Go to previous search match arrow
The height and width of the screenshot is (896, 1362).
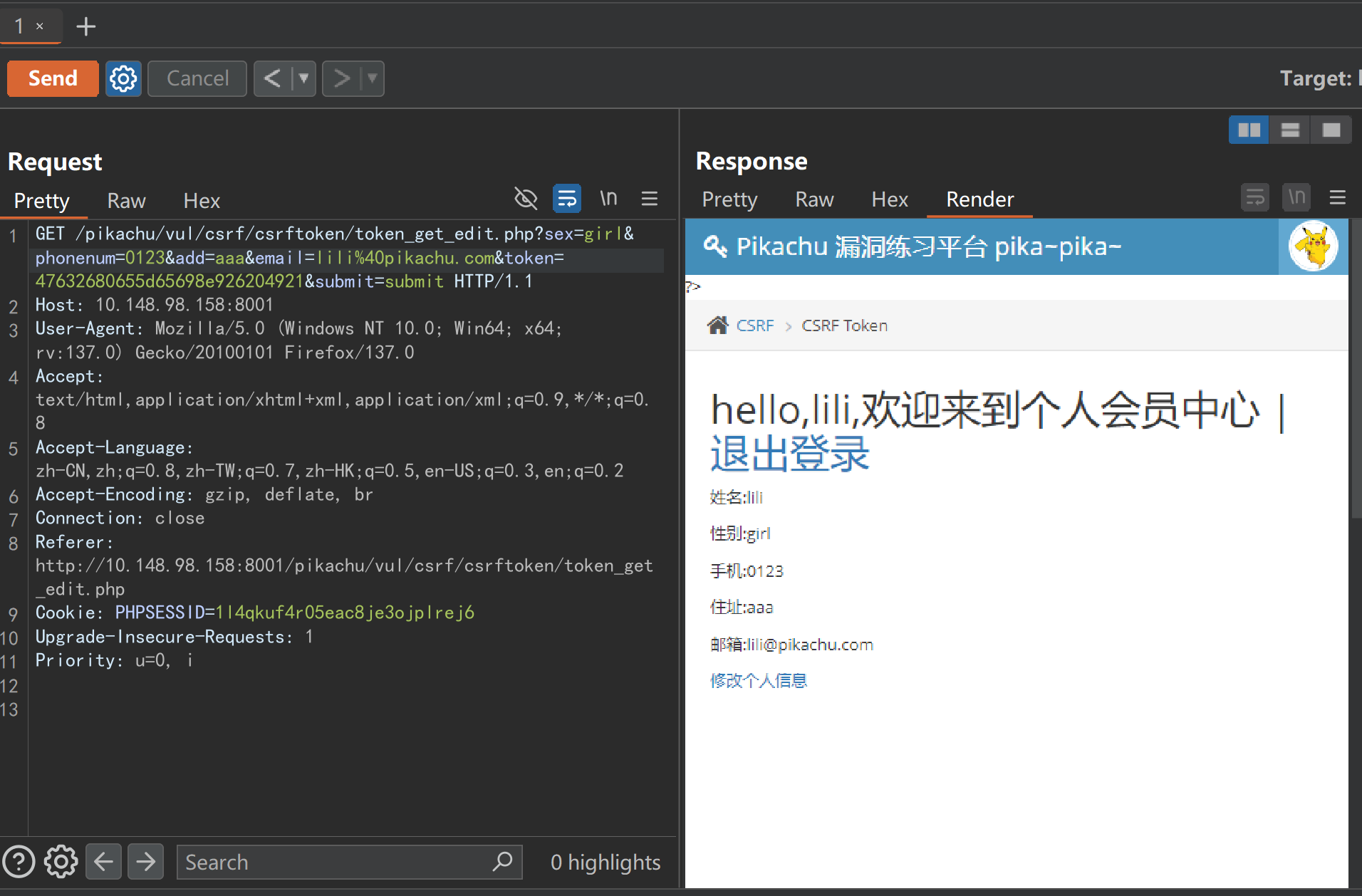click(104, 862)
